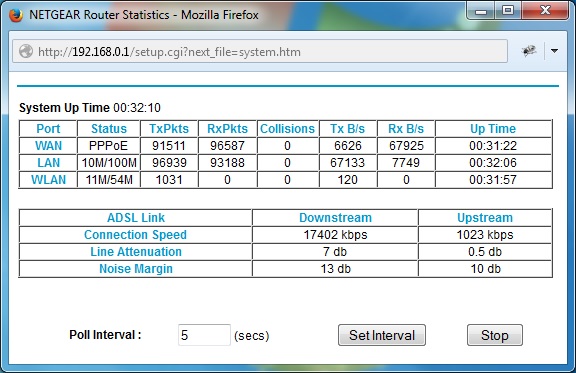Click LAN RxPkts value 93188
576x373 pixels.
[x=227, y=162]
